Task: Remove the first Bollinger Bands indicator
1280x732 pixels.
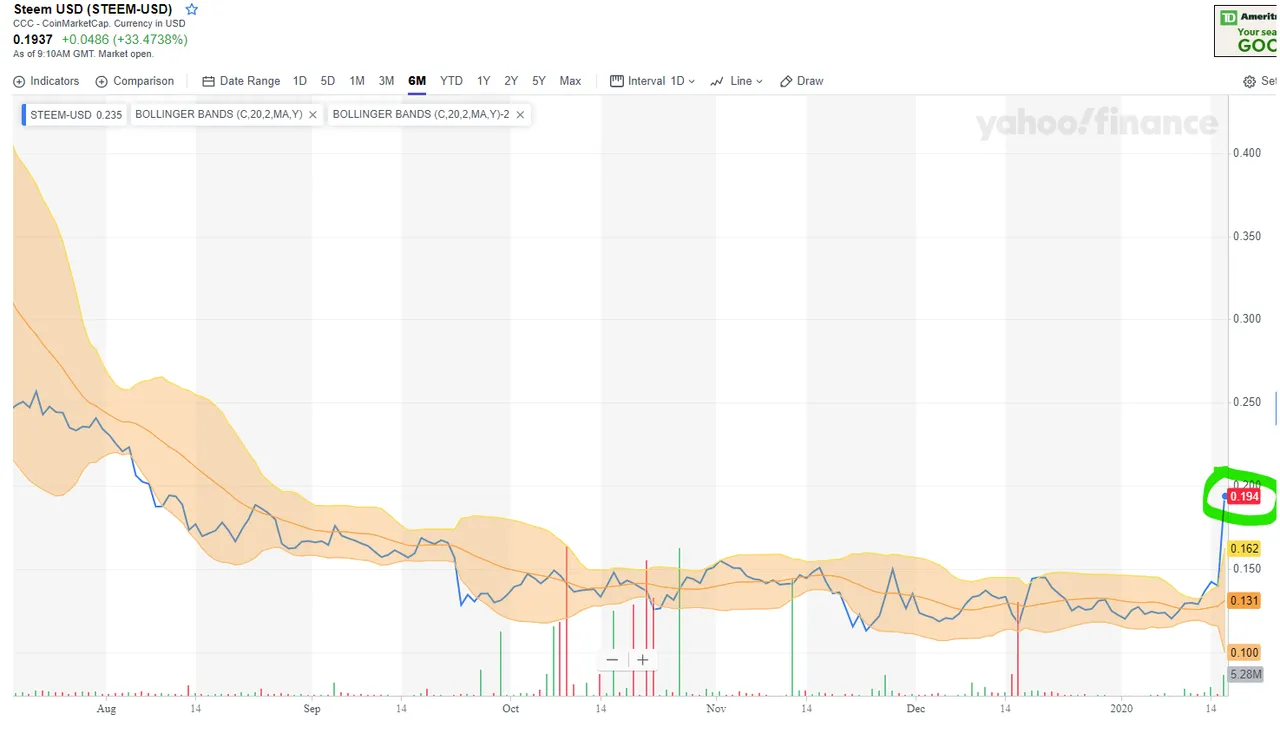Action: pyautogui.click(x=313, y=115)
